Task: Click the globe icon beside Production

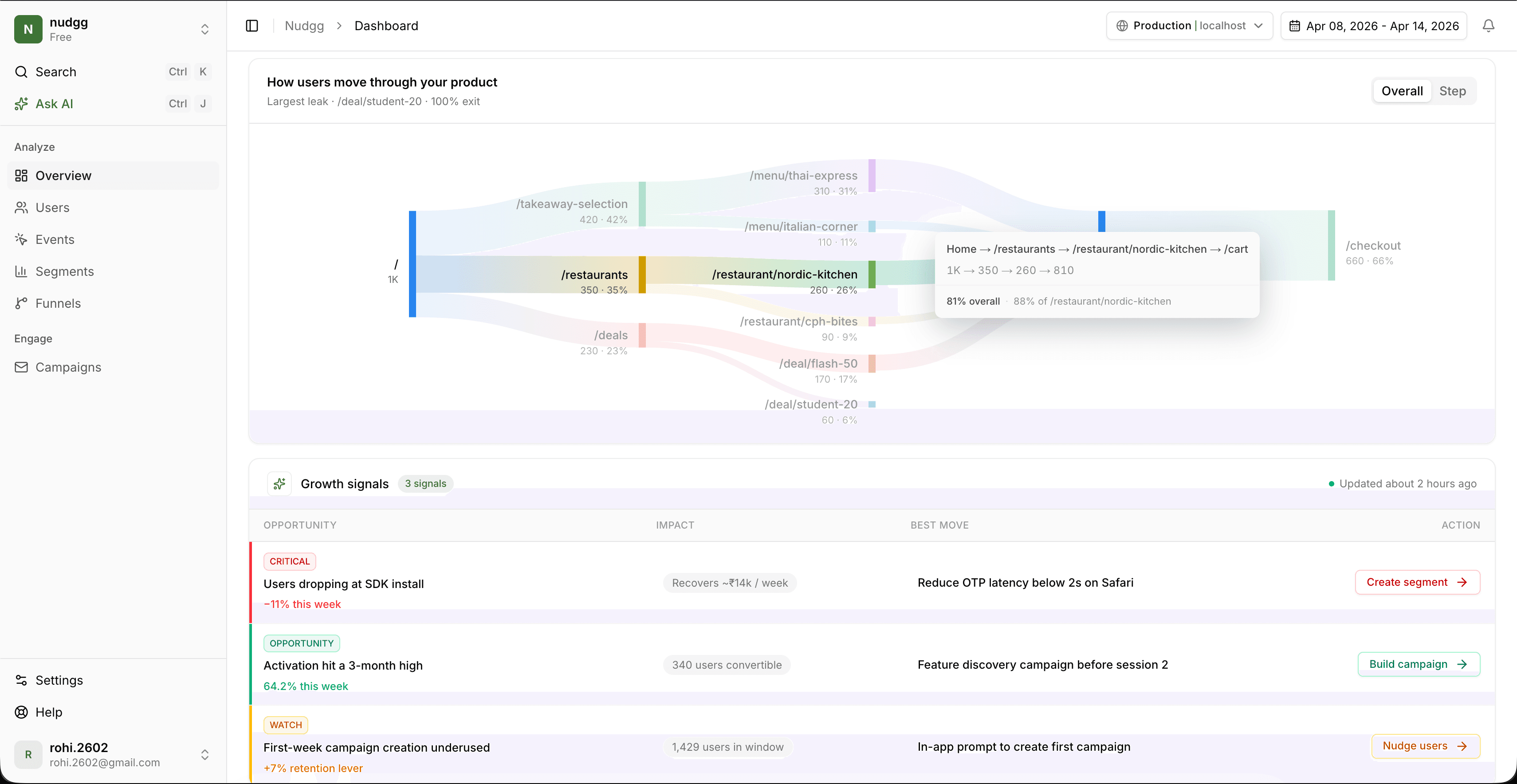Action: click(1122, 26)
